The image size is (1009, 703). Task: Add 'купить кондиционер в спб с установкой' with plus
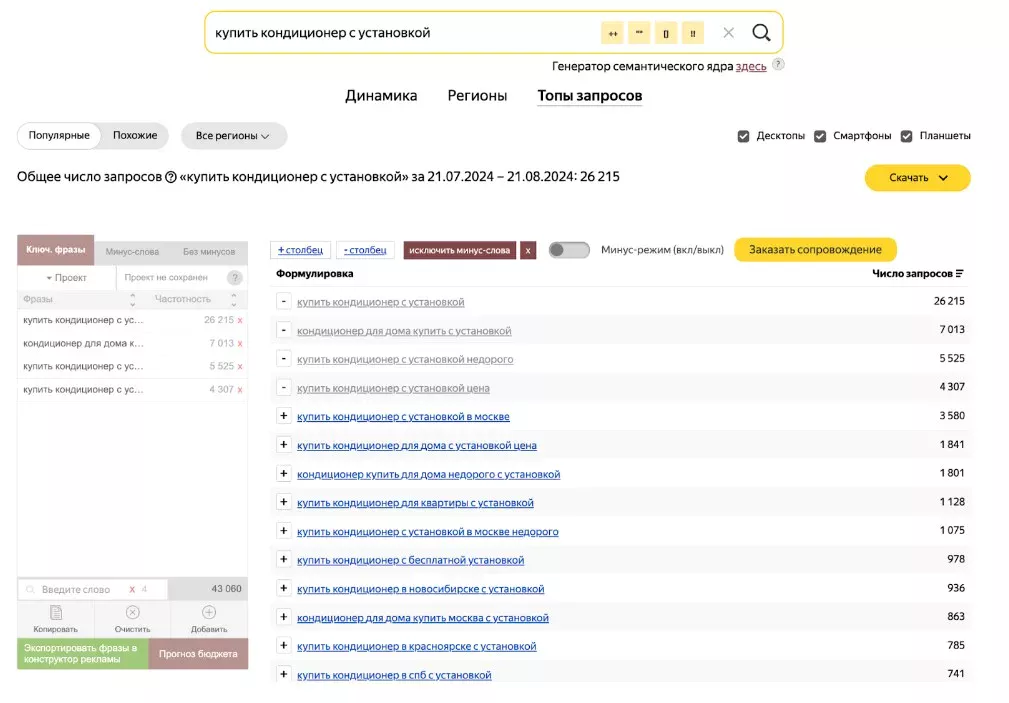[284, 674]
